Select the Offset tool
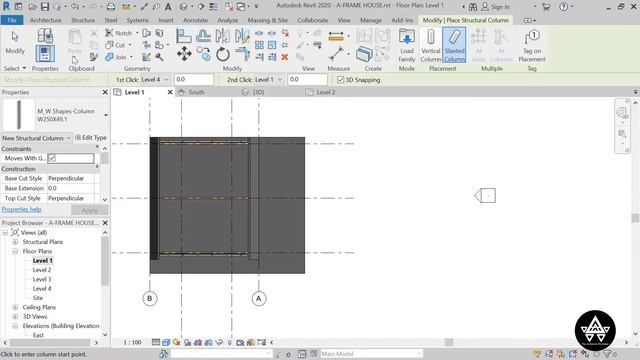640x360 pixels. (x=203, y=36)
